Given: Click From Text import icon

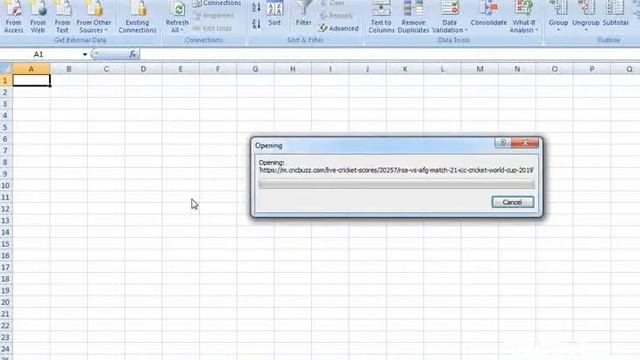Looking at the screenshot, I should 62,17.
